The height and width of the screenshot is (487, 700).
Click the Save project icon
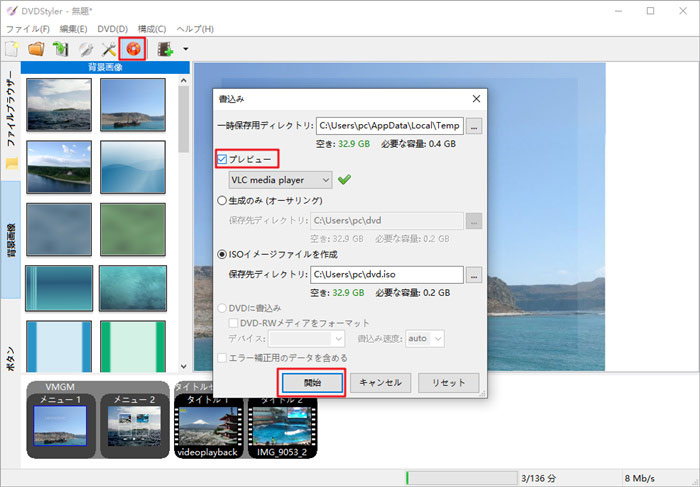60,48
